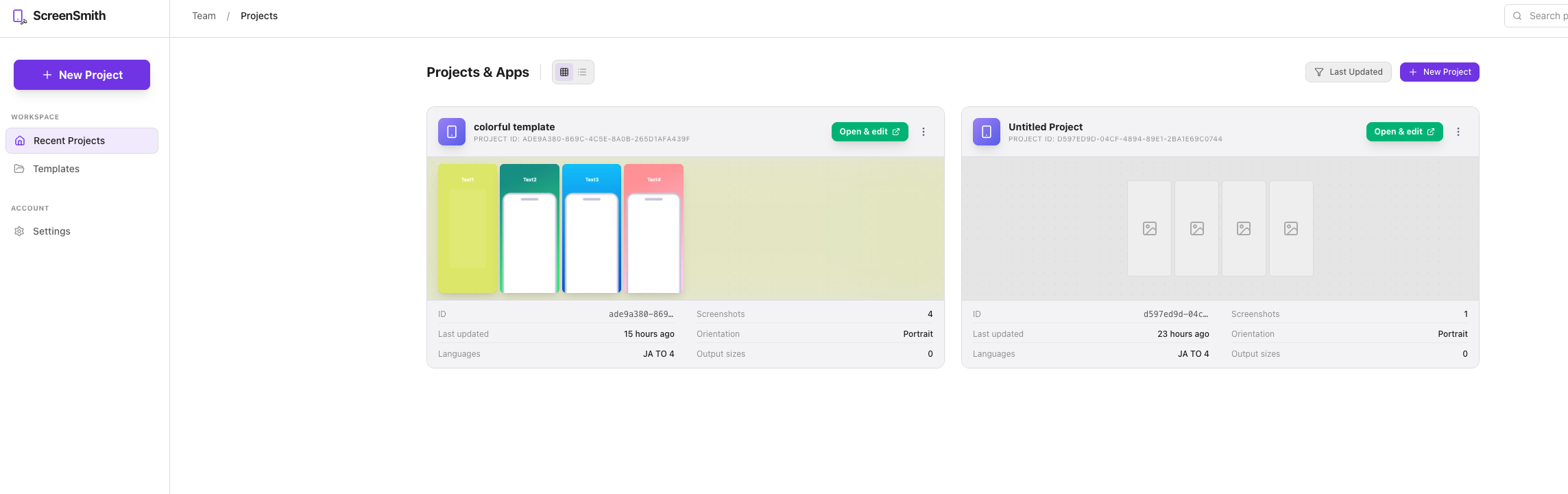Click the colorful template project icon
1568x494 pixels.
click(452, 132)
